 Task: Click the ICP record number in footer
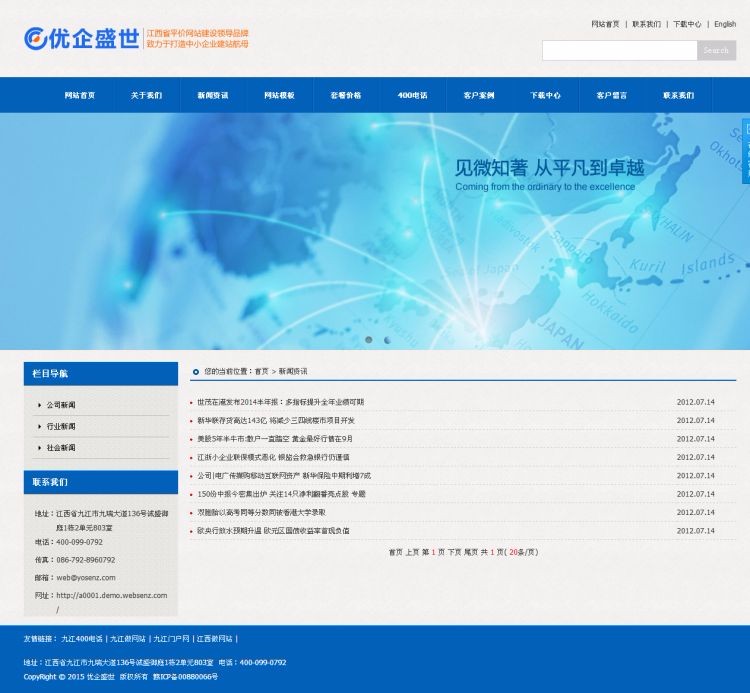185,677
